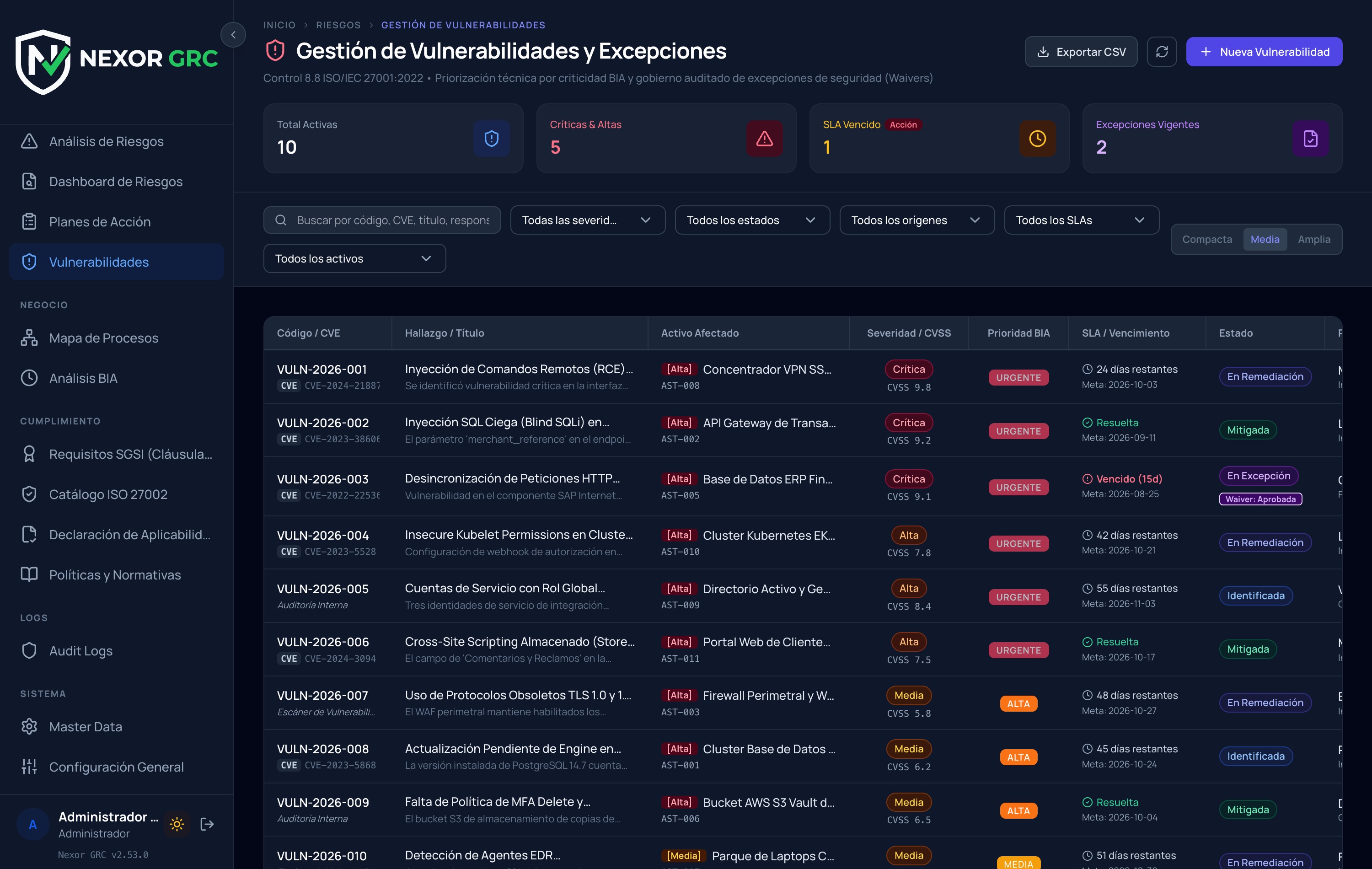Click the Audit Logs shield icon
The height and width of the screenshot is (869, 1372).
(x=29, y=651)
